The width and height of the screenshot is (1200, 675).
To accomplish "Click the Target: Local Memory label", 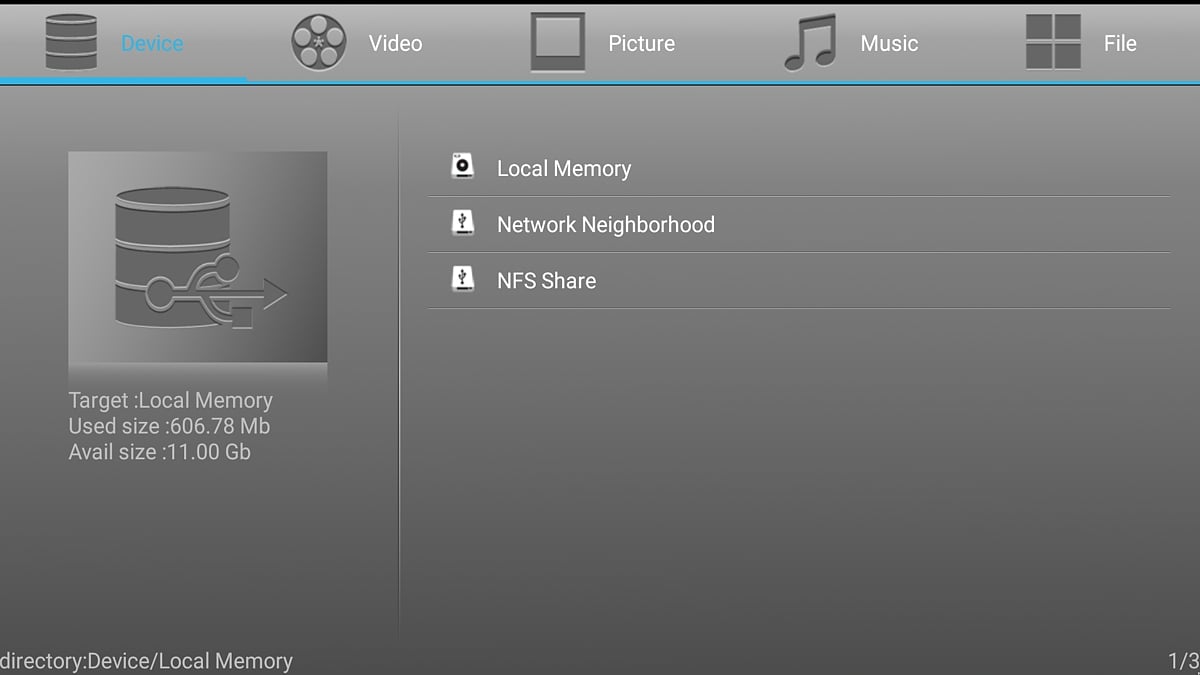I will coord(170,400).
